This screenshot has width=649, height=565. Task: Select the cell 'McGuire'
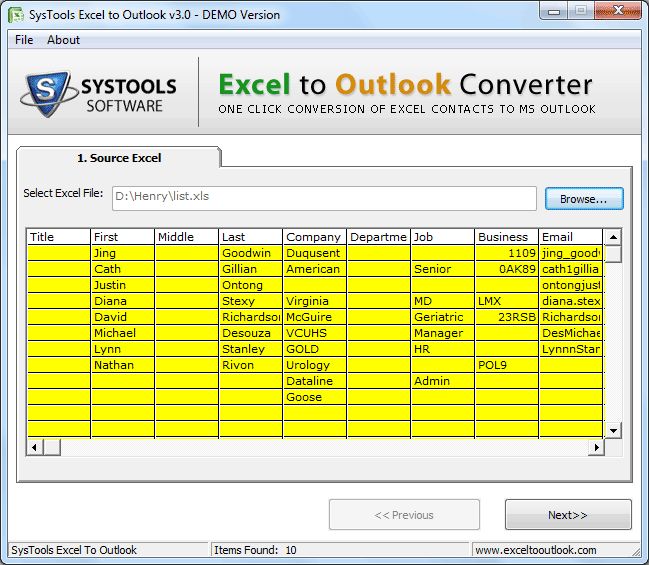click(x=315, y=317)
